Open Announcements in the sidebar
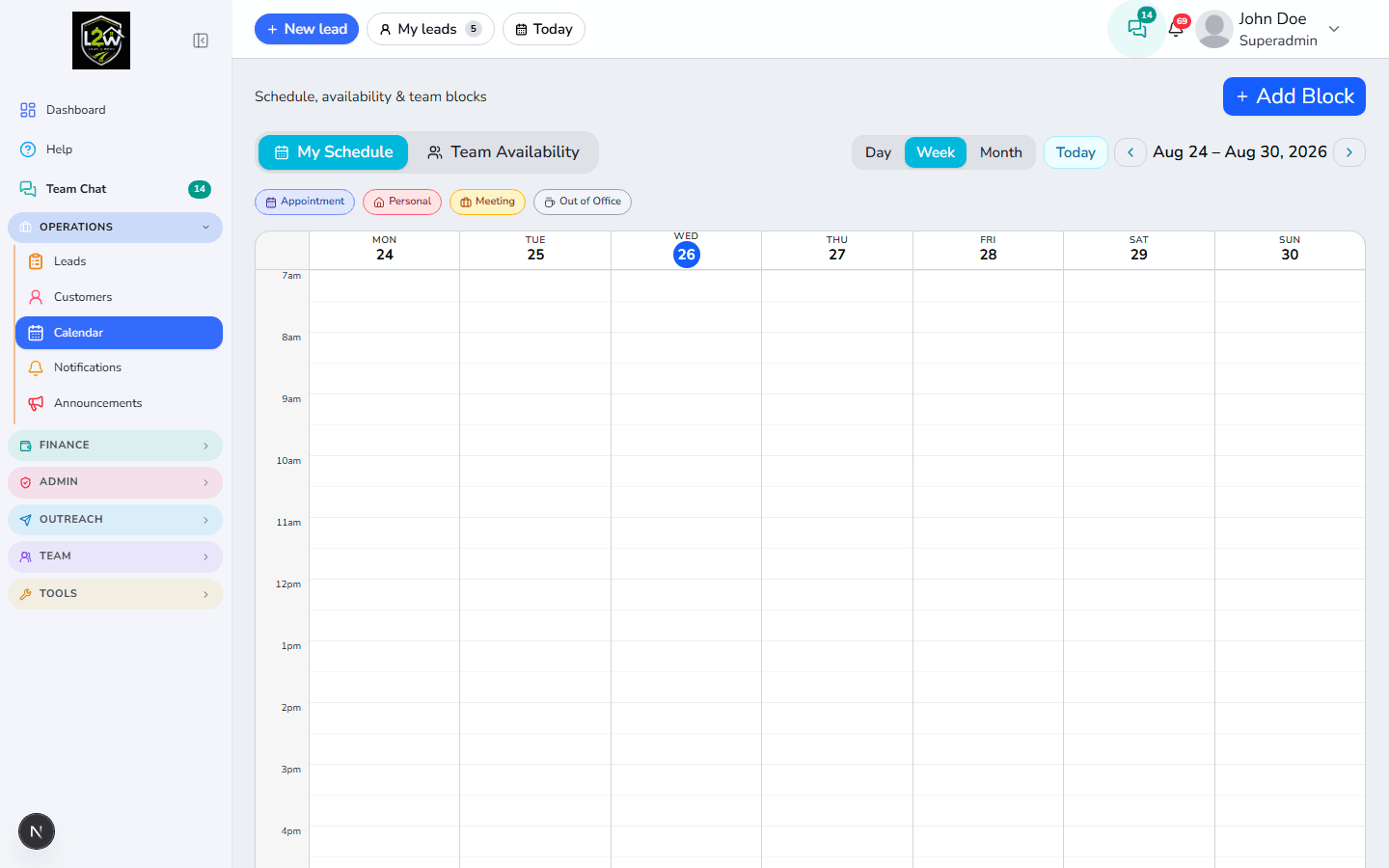This screenshot has width=1389, height=868. tap(119, 403)
